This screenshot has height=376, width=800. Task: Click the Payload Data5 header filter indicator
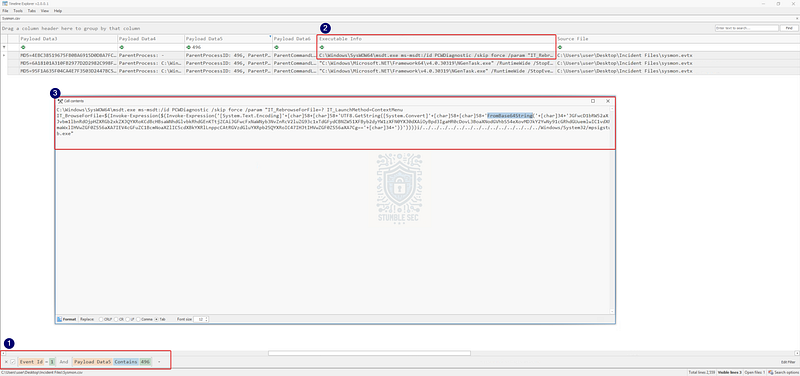pyautogui.click(x=270, y=37)
